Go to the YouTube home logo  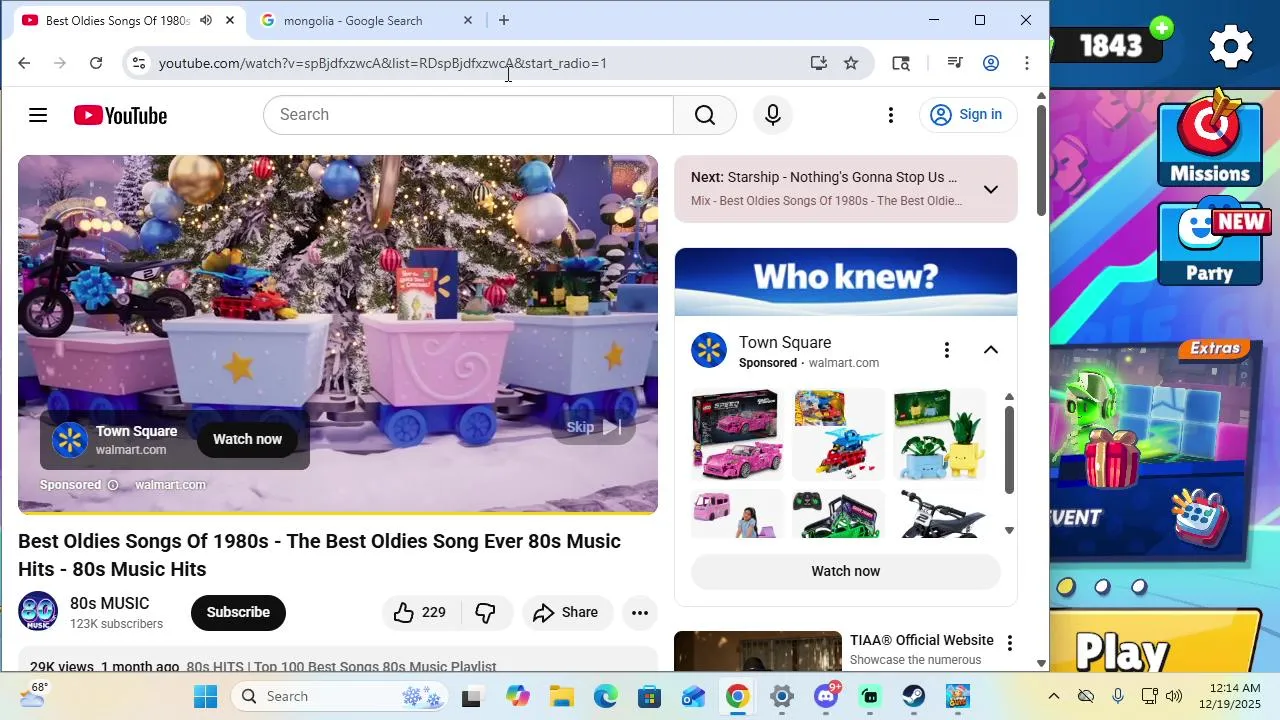pos(120,115)
